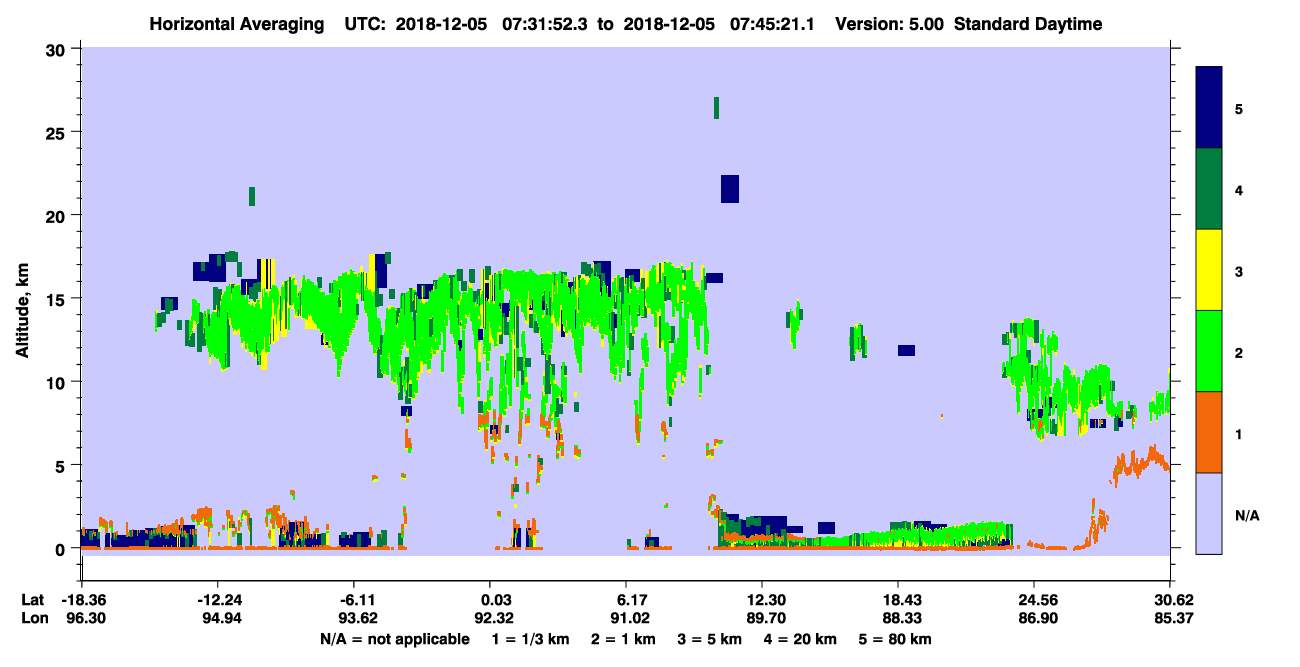The image size is (1300, 667).
Task: Click latitude value -12.24
Action: click(x=217, y=599)
